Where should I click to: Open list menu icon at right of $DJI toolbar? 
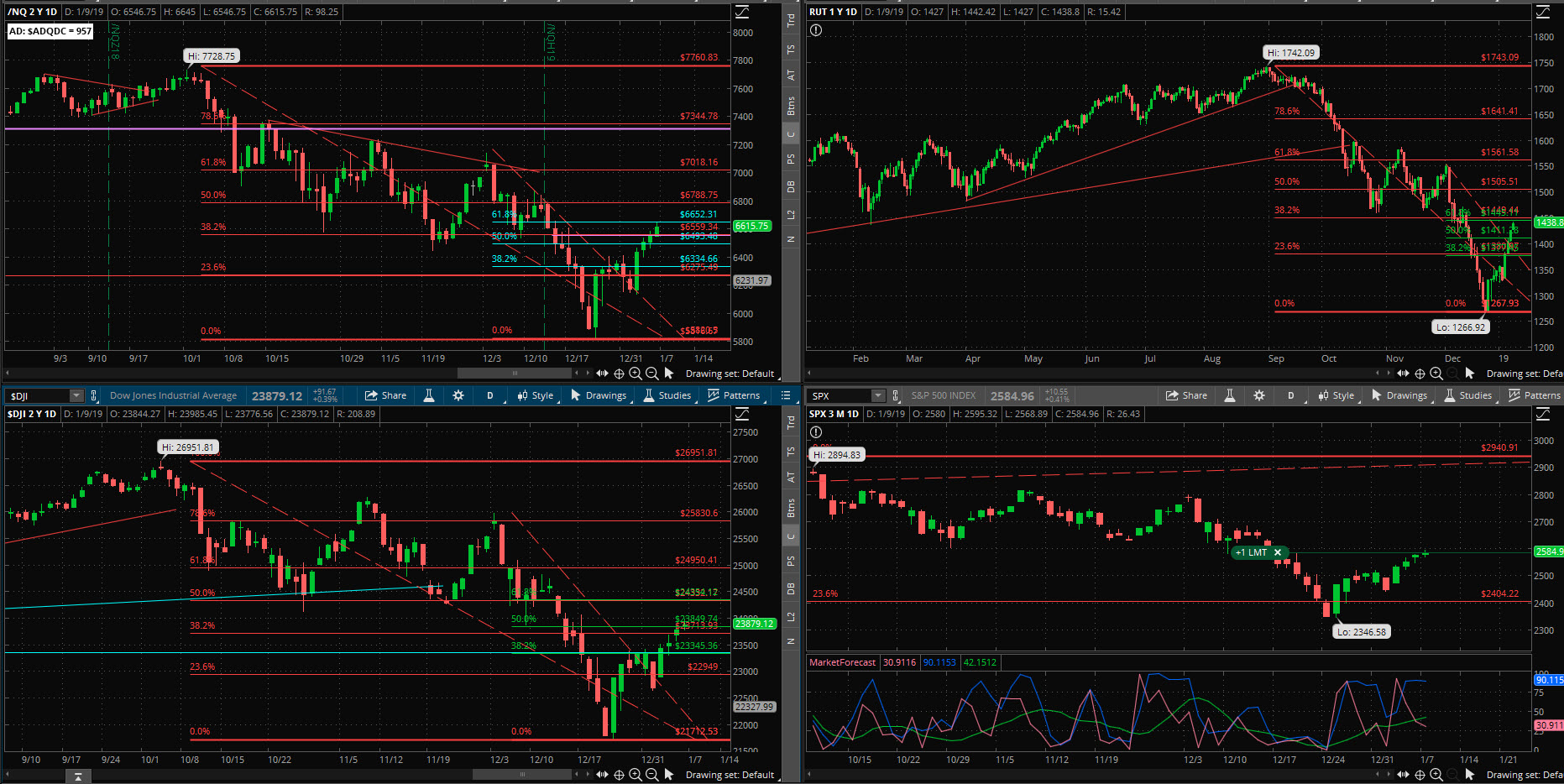(786, 395)
